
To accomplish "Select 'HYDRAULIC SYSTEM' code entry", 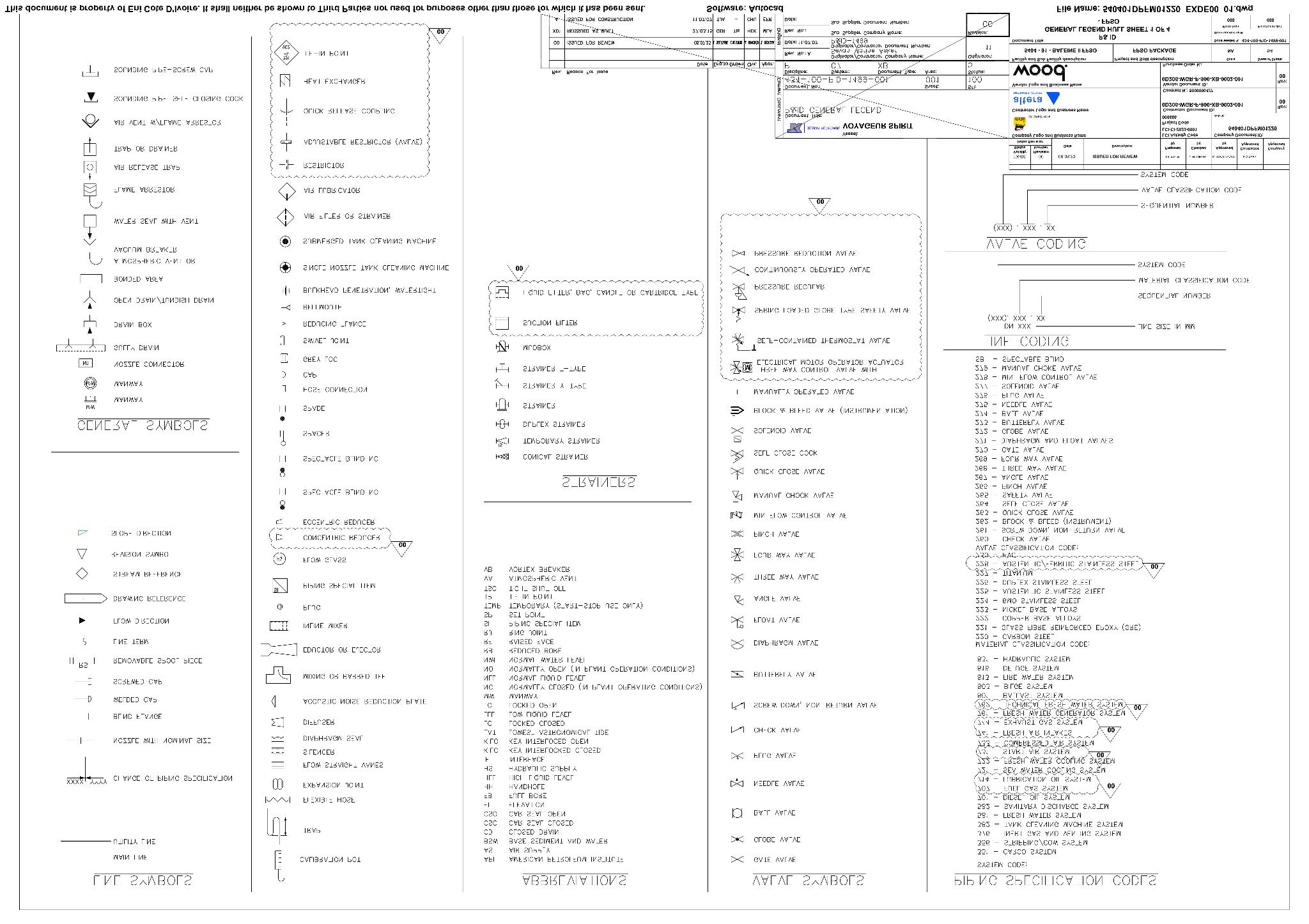I will pos(1023,658).
